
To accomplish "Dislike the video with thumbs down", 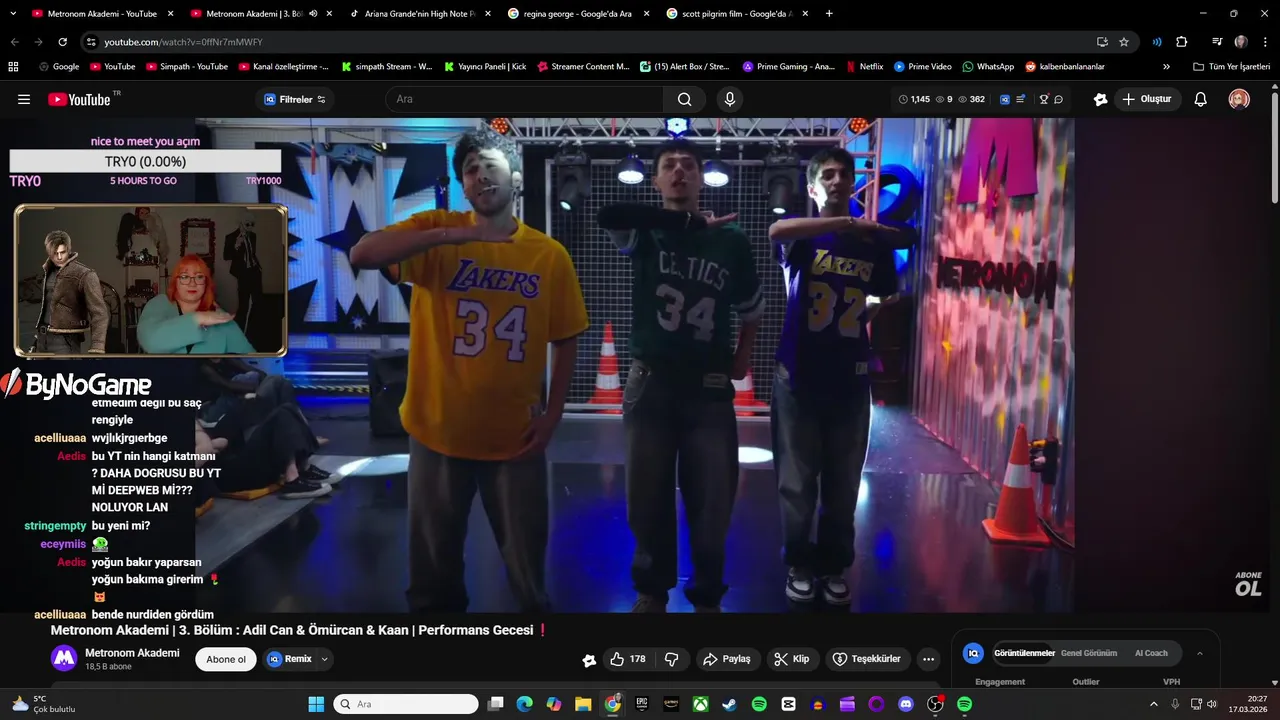I will [672, 659].
